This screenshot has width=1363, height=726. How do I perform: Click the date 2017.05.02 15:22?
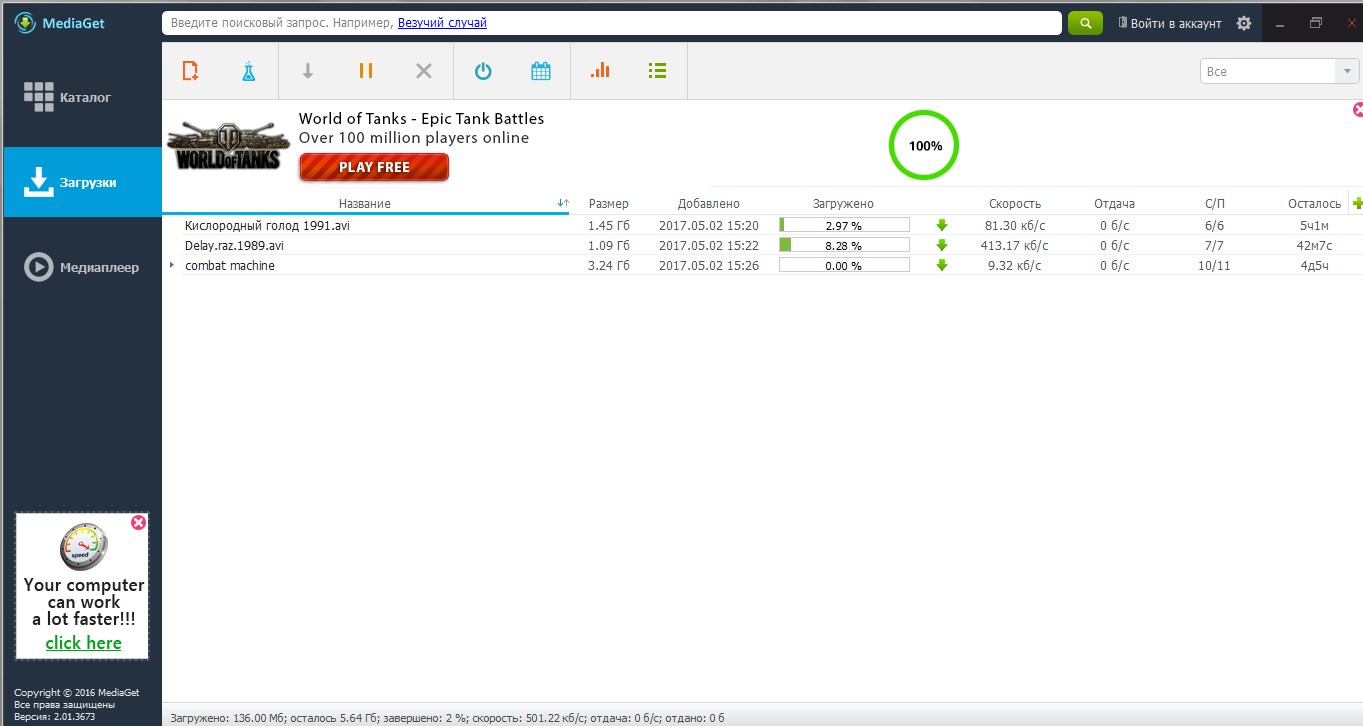(x=709, y=245)
